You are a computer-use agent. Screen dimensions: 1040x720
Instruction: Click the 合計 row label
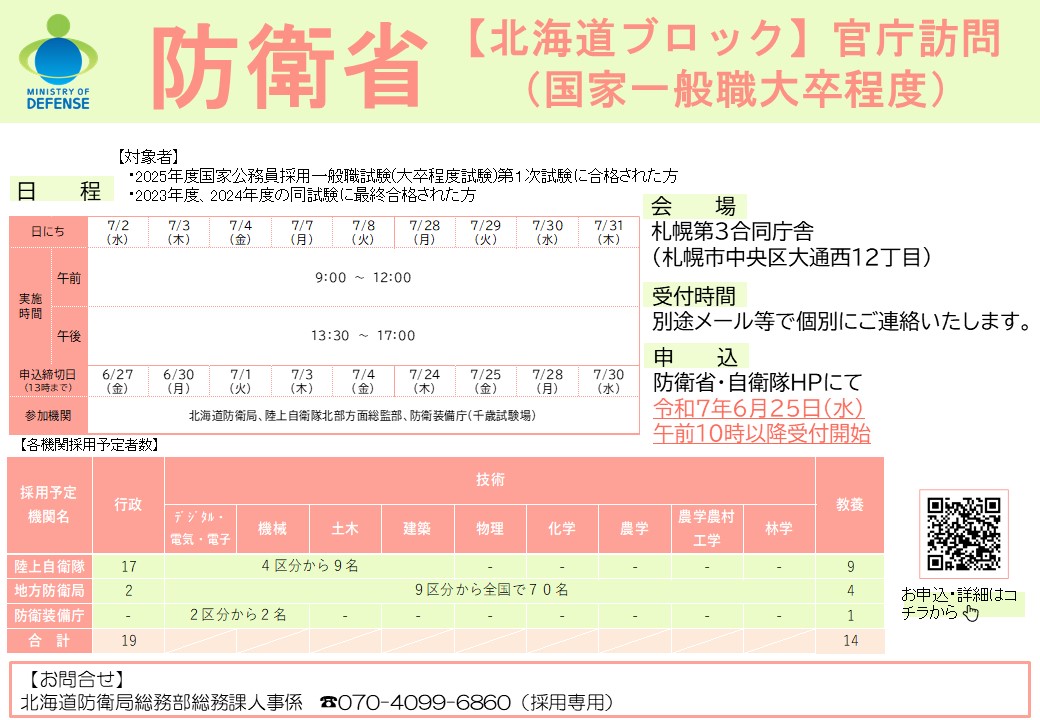pyautogui.click(x=50, y=640)
